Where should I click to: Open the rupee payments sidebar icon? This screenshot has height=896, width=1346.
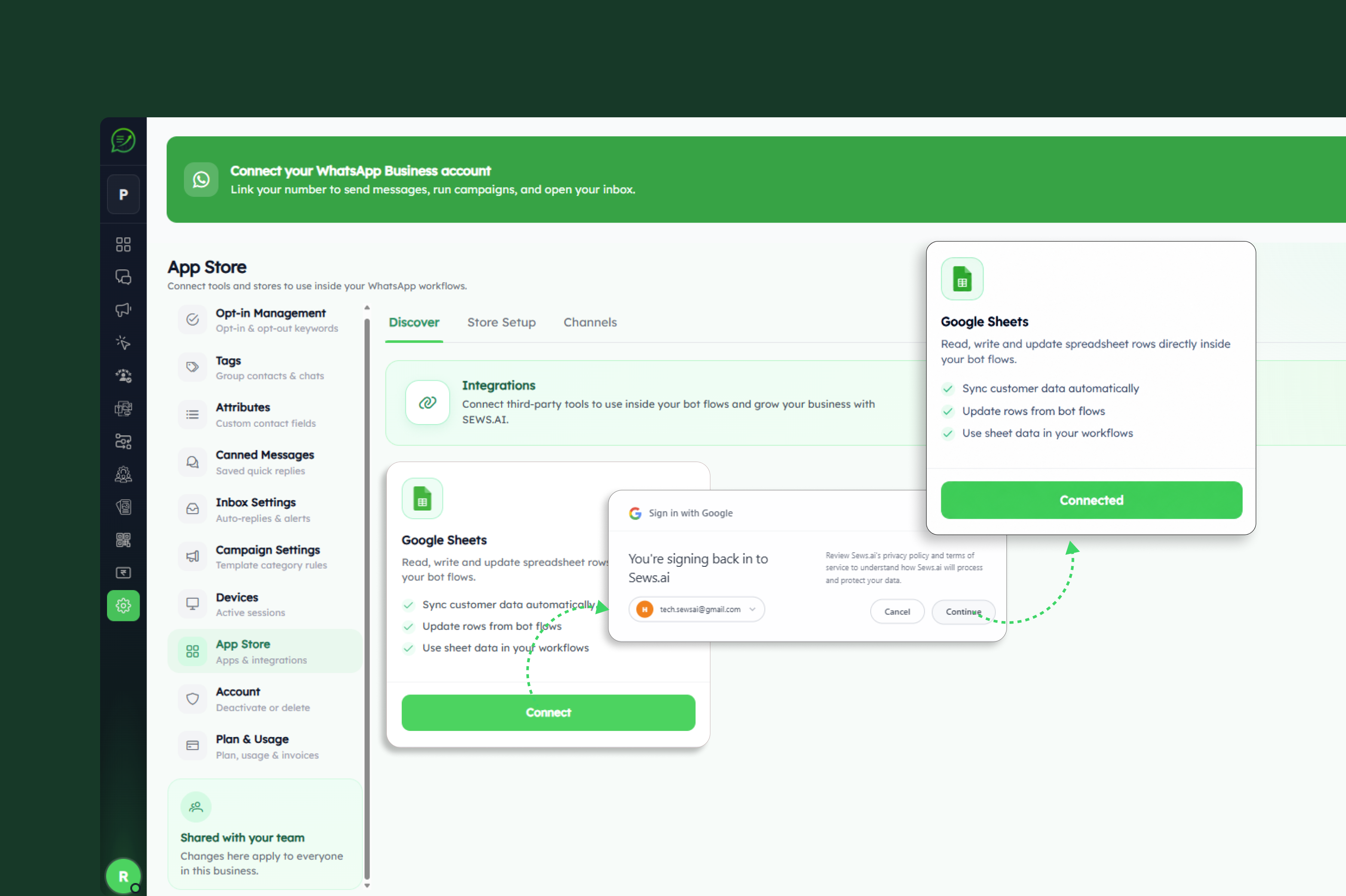(x=123, y=573)
